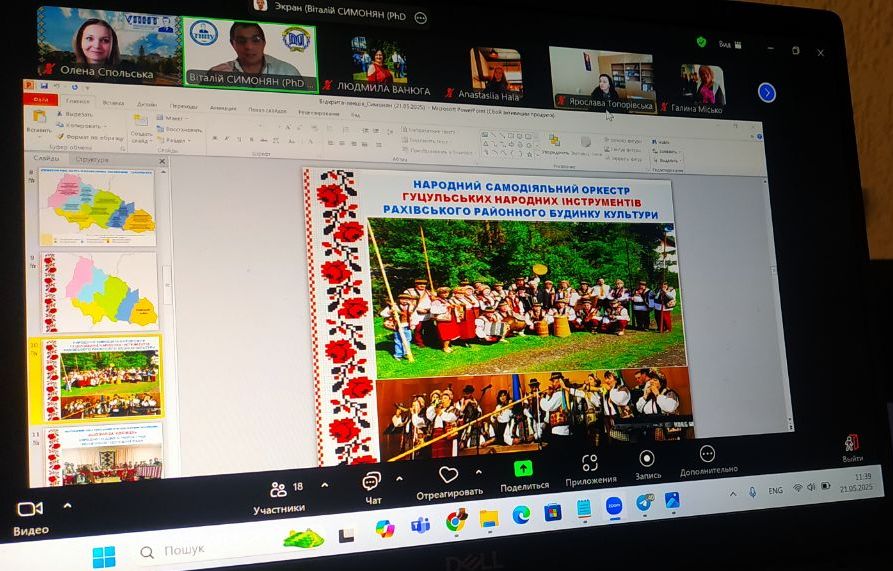Open File Explorer from taskbar
Viewport: 893px width, 571px height.
(x=489, y=517)
